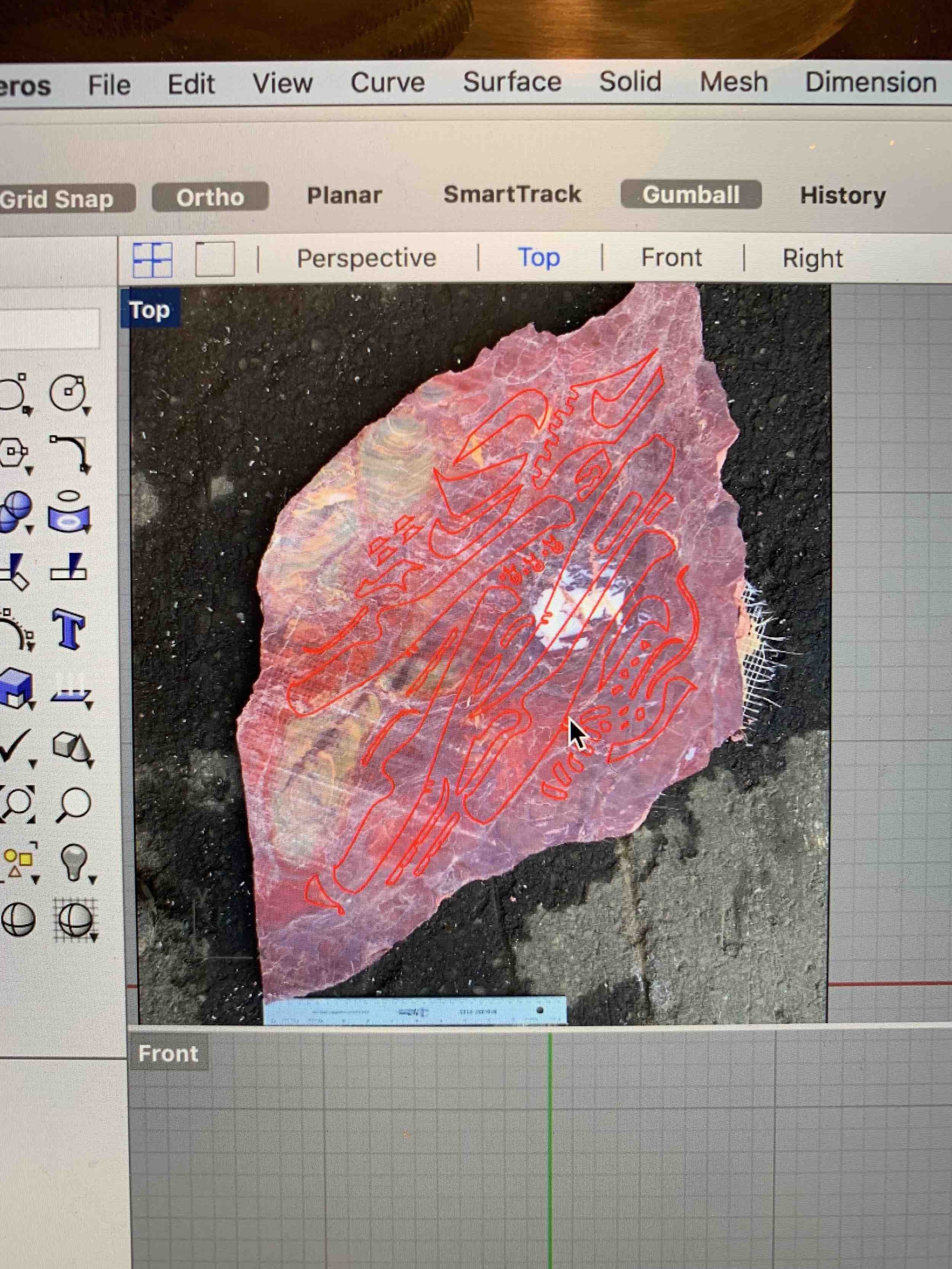Image resolution: width=952 pixels, height=1269 pixels.
Task: Select the solid box editing tool
Action: coord(16,688)
